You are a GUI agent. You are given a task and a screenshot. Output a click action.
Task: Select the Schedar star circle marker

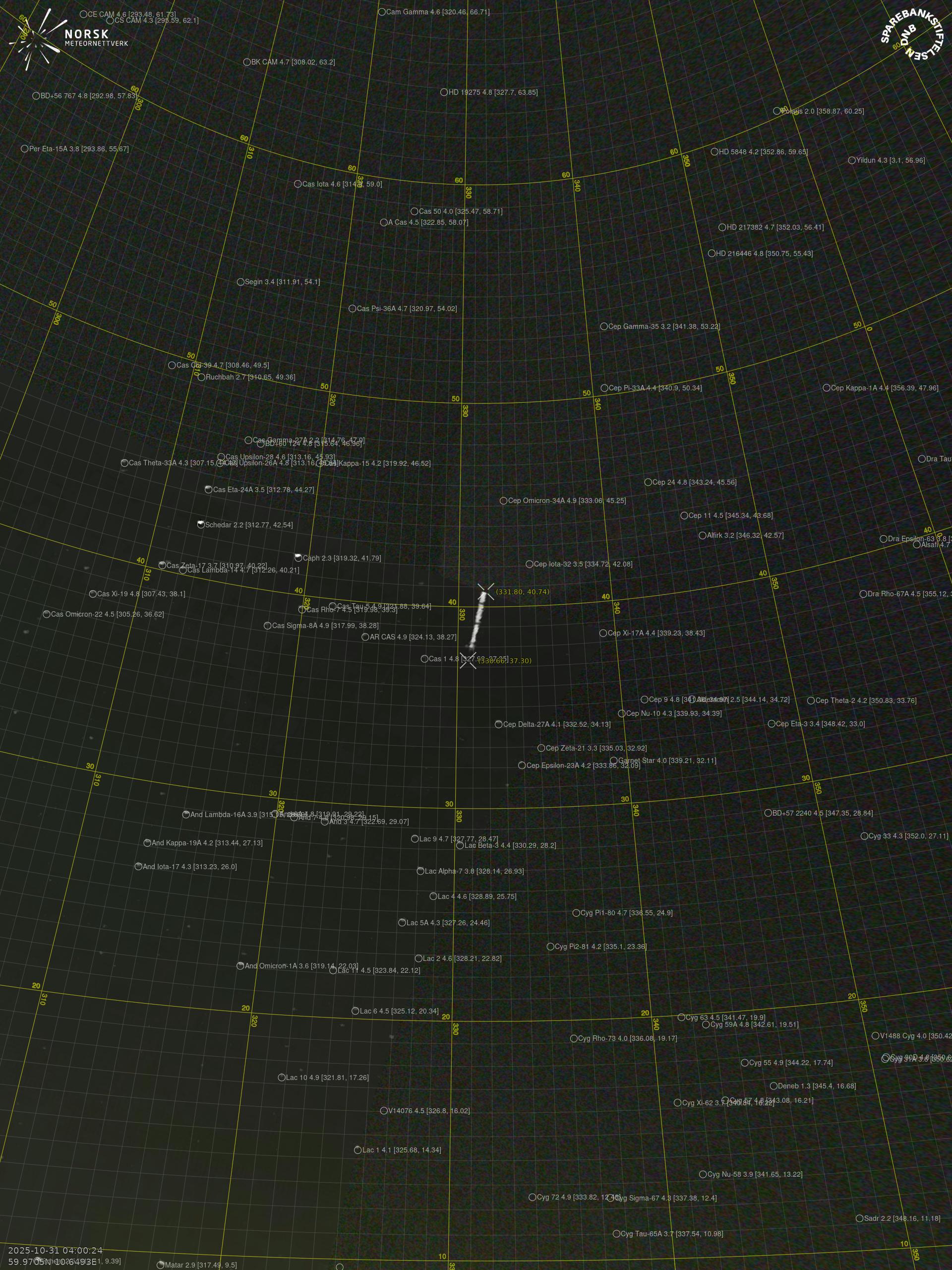point(201,524)
